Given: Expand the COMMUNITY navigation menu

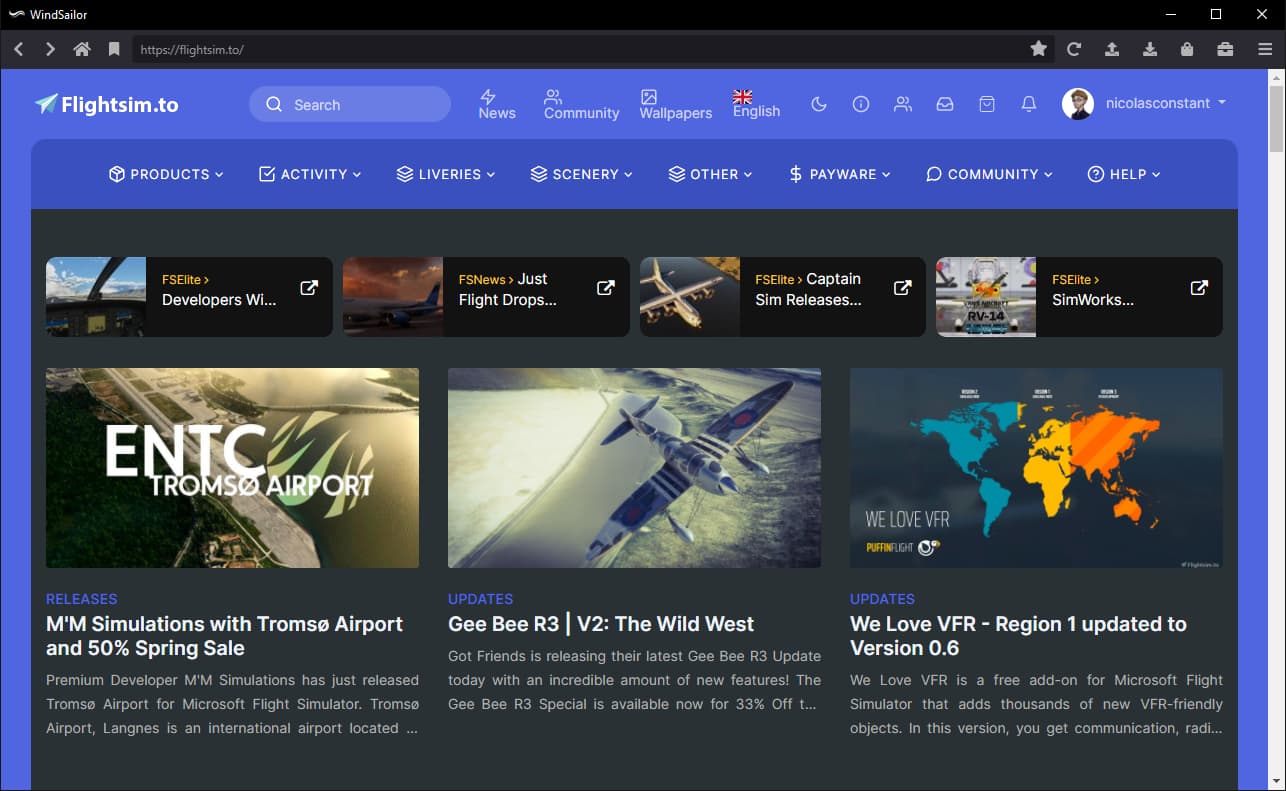Looking at the screenshot, I should pyautogui.click(x=990, y=174).
